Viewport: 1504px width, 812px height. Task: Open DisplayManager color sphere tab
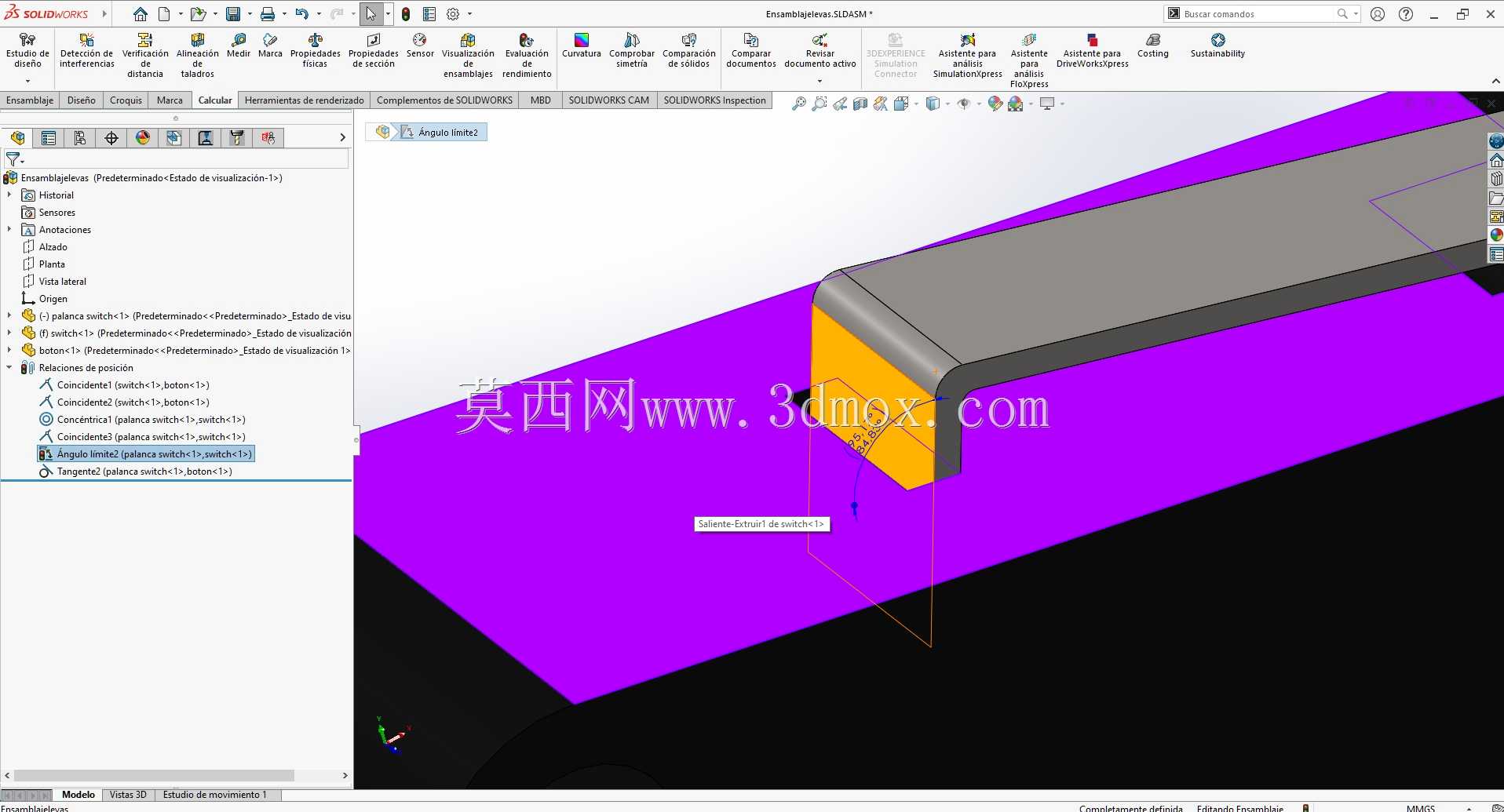tap(143, 138)
